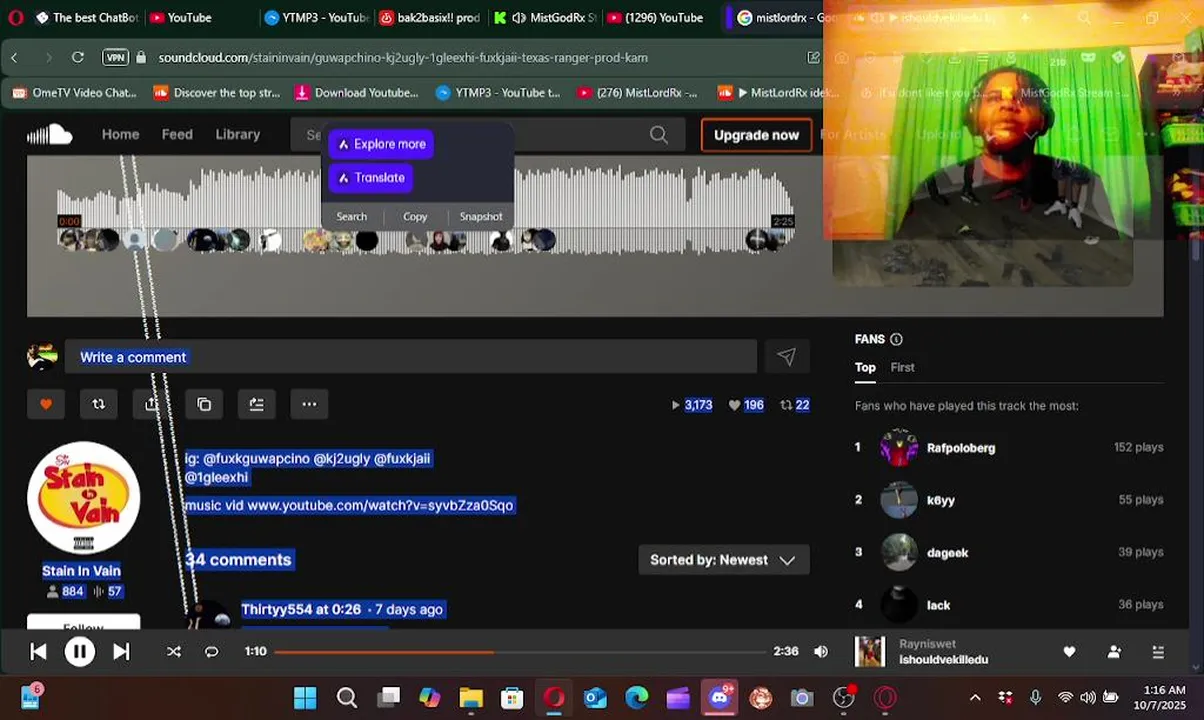Switch to the MistGodRx browser tab
Image resolution: width=1204 pixels, height=720 pixels.
(546, 18)
